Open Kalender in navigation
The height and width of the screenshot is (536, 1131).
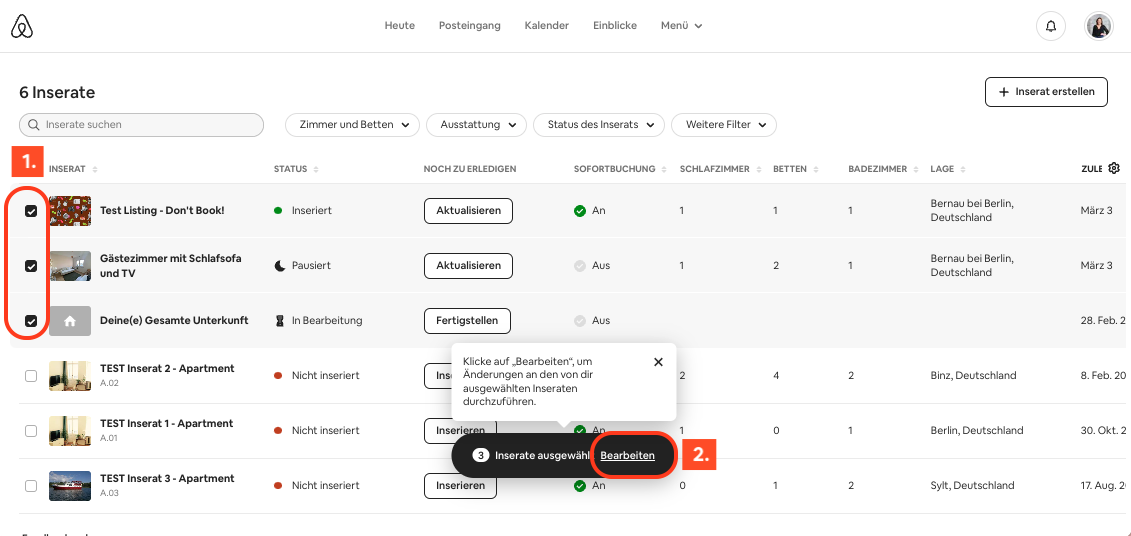pos(547,25)
